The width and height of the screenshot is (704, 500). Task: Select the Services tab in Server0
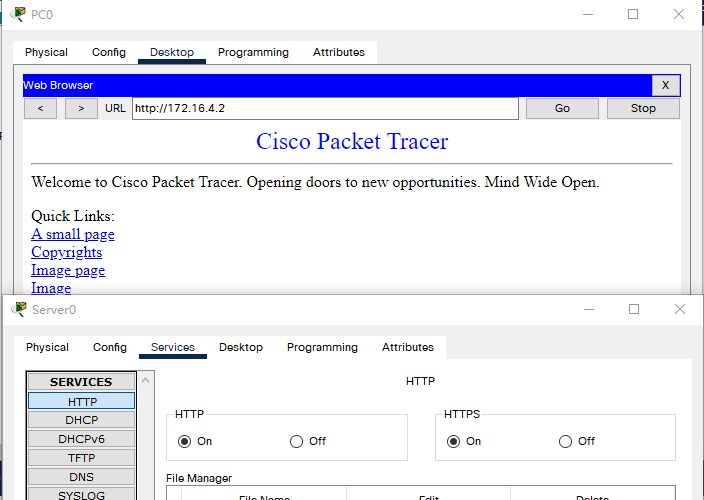pos(173,347)
